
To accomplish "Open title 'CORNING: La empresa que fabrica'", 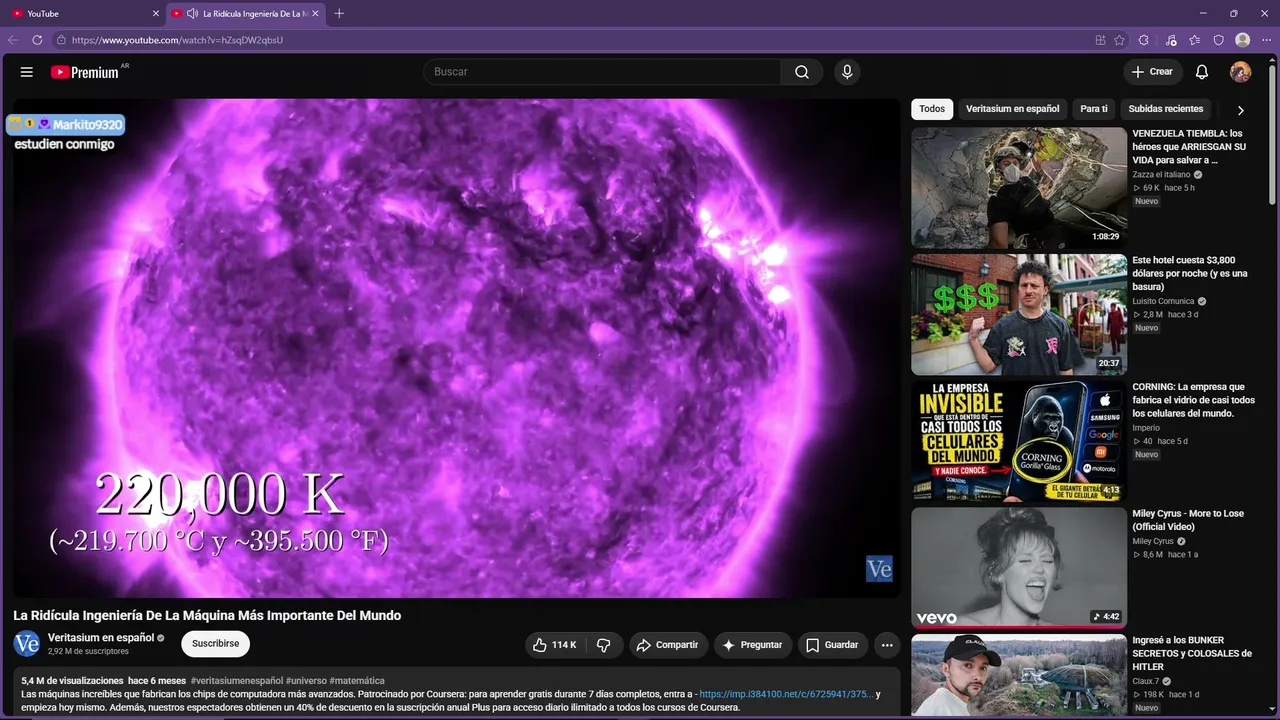I will click(1193, 400).
